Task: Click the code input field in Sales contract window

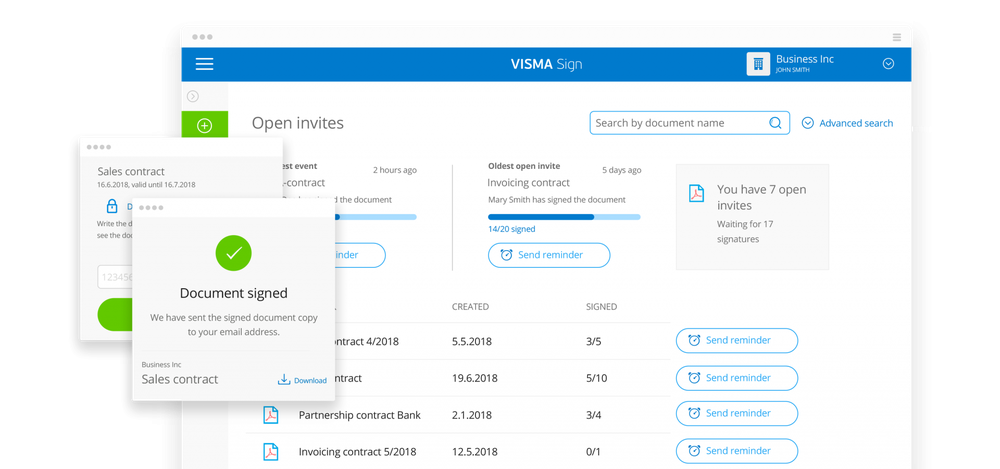Action: (115, 277)
